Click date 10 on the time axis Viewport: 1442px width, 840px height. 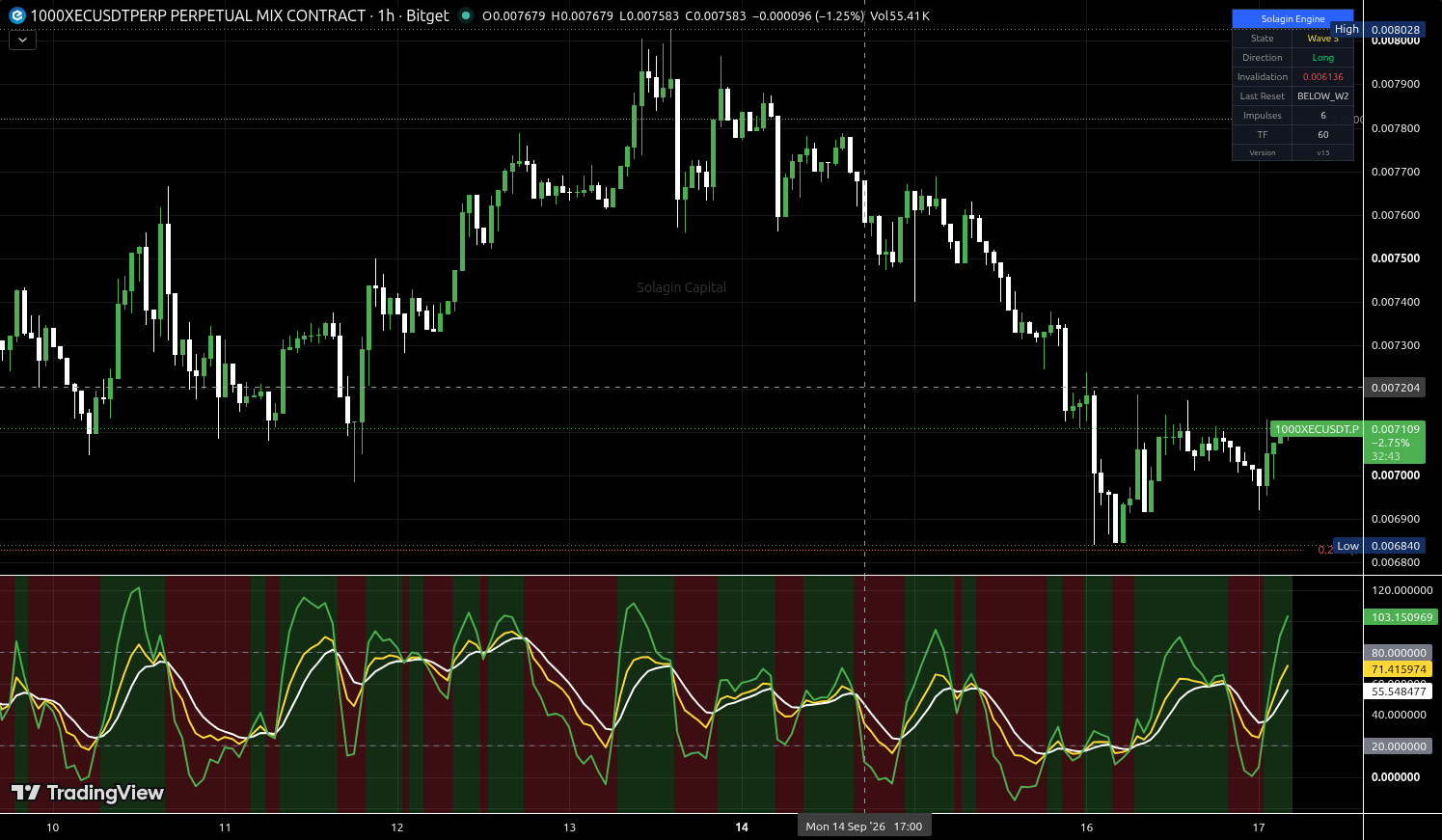(x=53, y=826)
